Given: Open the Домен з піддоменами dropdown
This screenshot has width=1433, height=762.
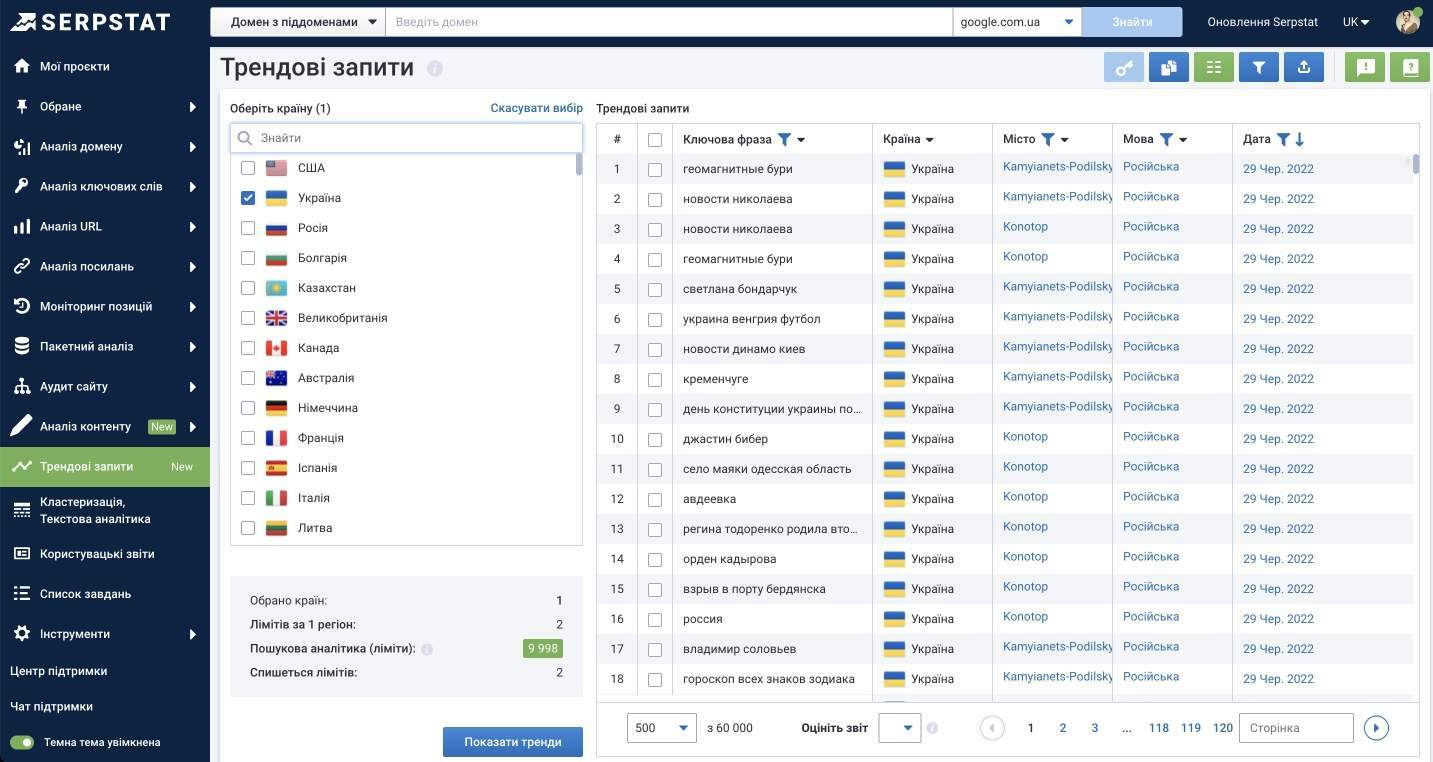Looking at the screenshot, I should 295,21.
